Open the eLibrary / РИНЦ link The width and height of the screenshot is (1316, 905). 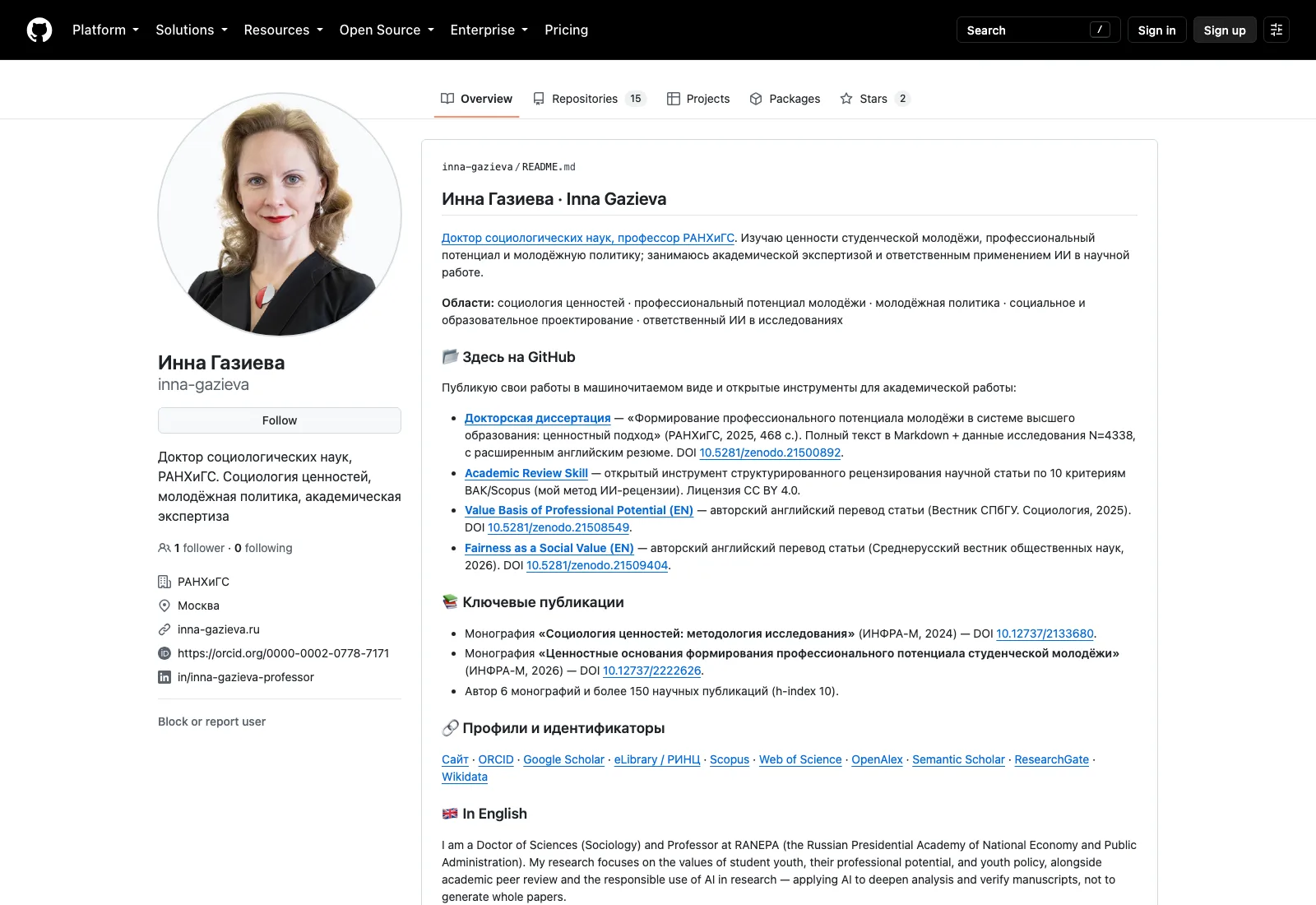(657, 759)
